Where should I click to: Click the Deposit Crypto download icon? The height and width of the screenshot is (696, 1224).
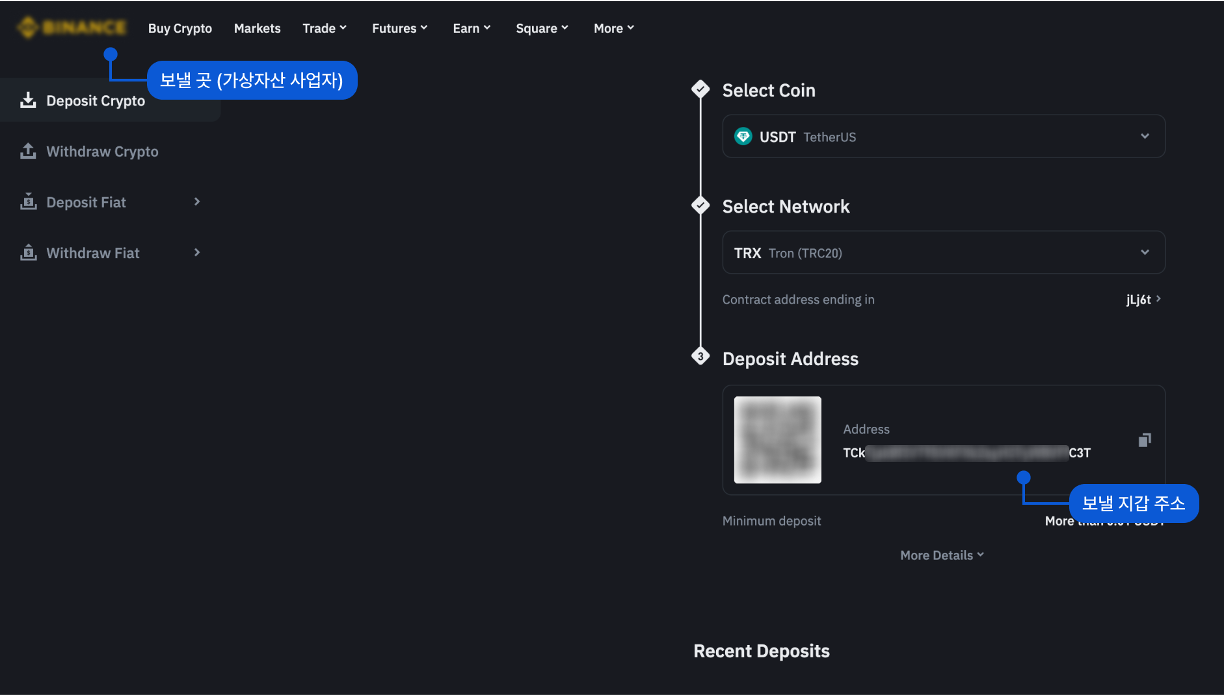[28, 100]
